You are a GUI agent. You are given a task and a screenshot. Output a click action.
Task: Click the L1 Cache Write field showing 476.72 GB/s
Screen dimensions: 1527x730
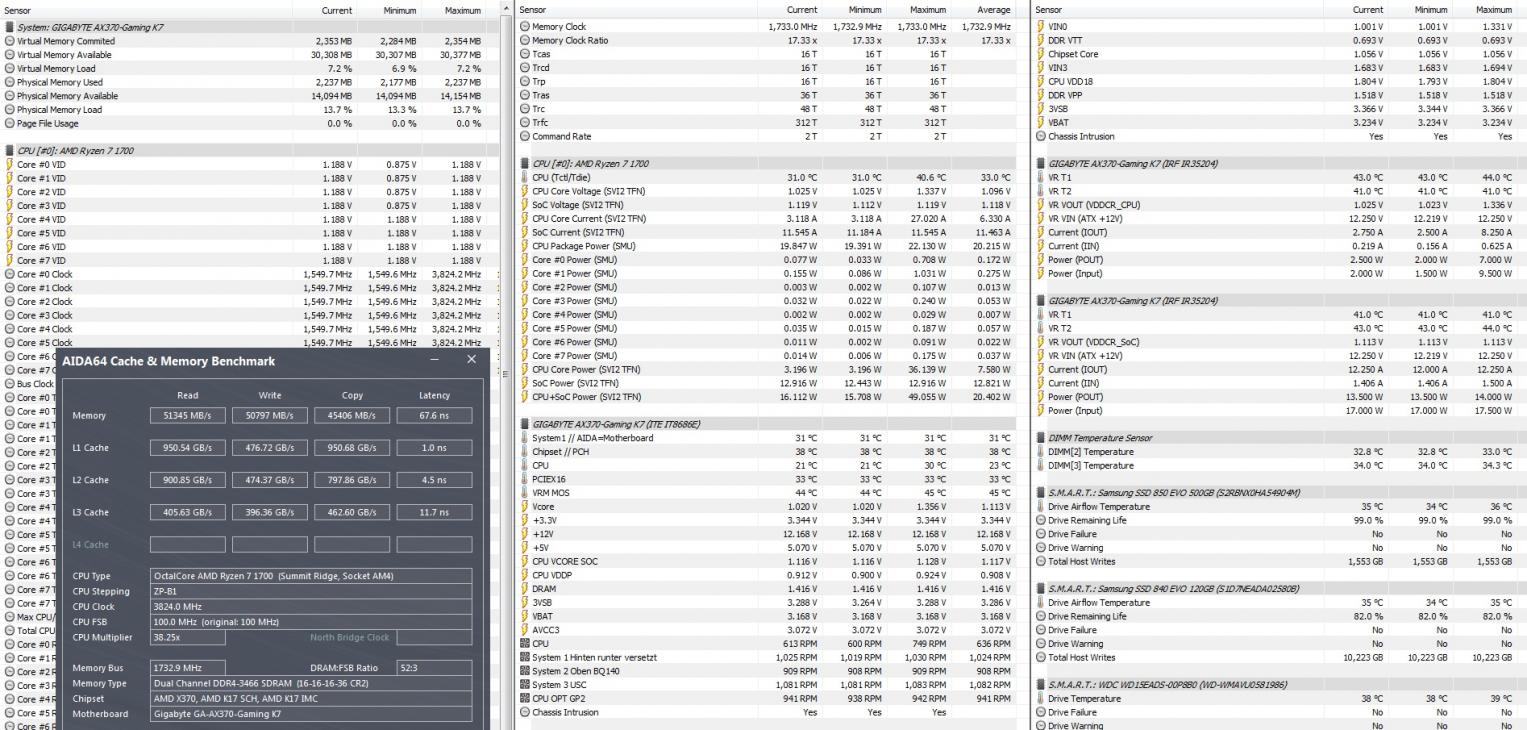point(269,448)
